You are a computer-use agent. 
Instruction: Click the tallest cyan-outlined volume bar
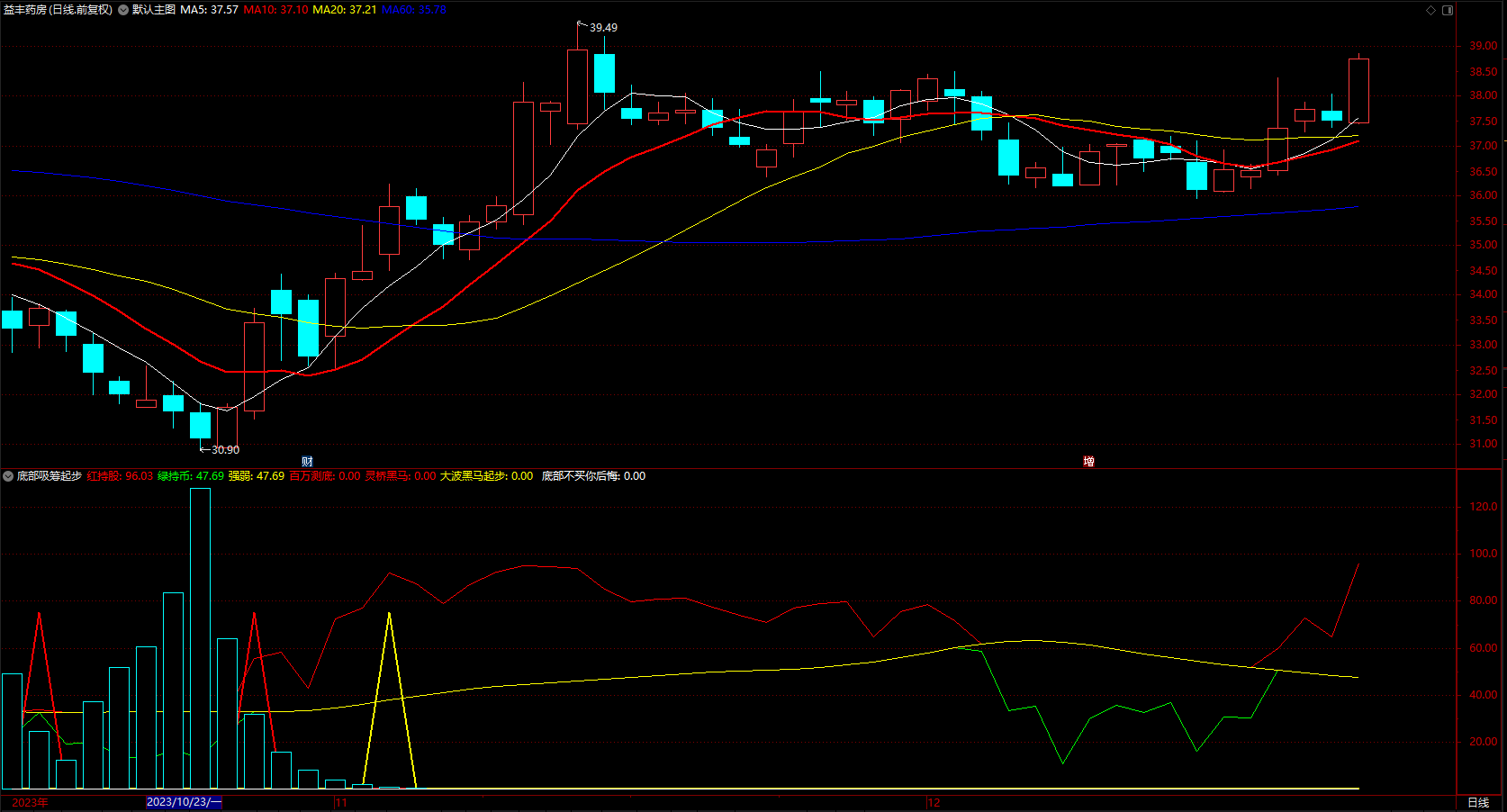[x=200, y=638]
